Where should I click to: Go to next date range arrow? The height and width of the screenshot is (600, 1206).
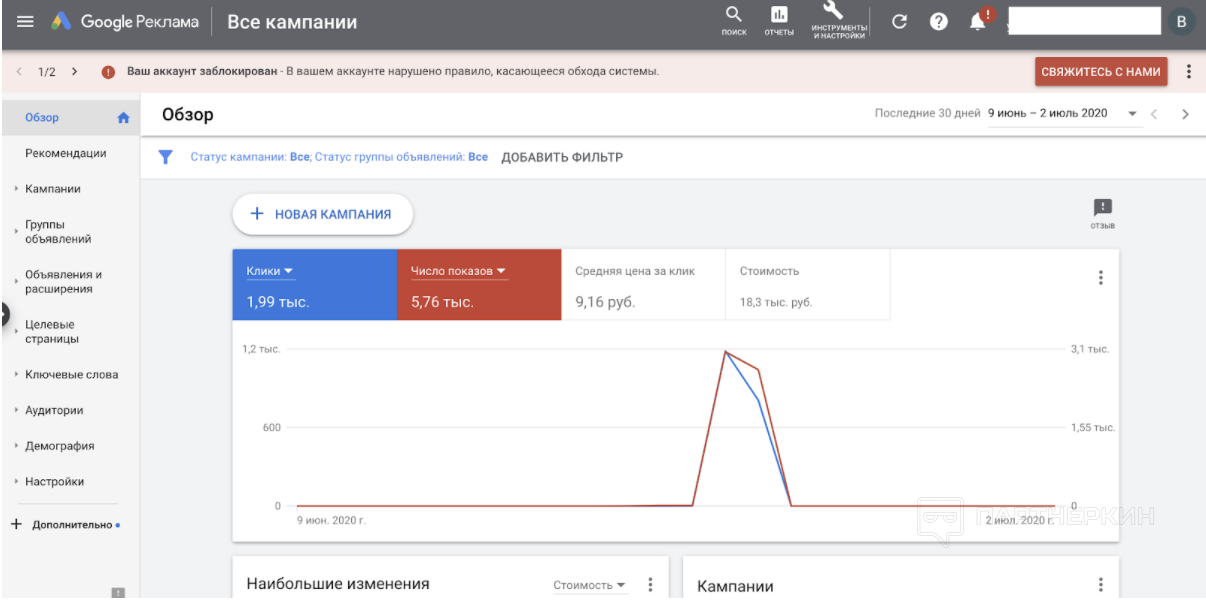[1186, 114]
